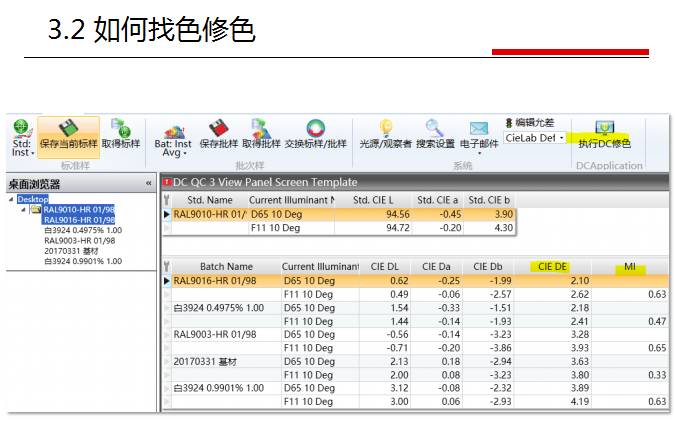Select RAL9003-HR 01/98 in desktop browser tree

click(x=79, y=240)
